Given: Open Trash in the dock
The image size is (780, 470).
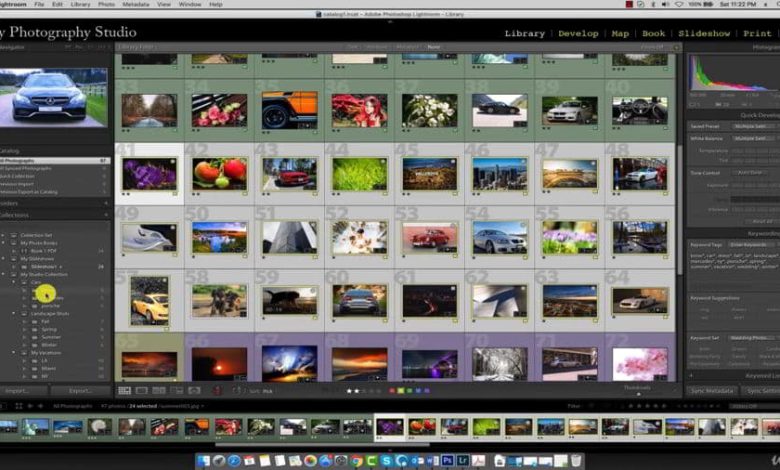Looking at the screenshot, I should (x=576, y=461).
